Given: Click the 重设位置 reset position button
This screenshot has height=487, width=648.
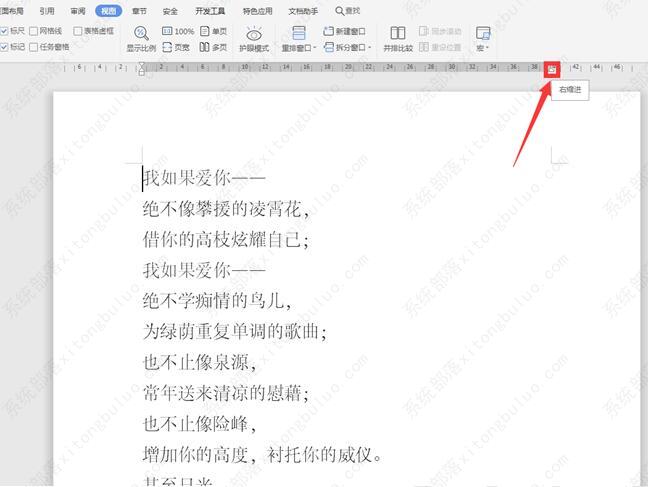Looking at the screenshot, I should (x=440, y=48).
